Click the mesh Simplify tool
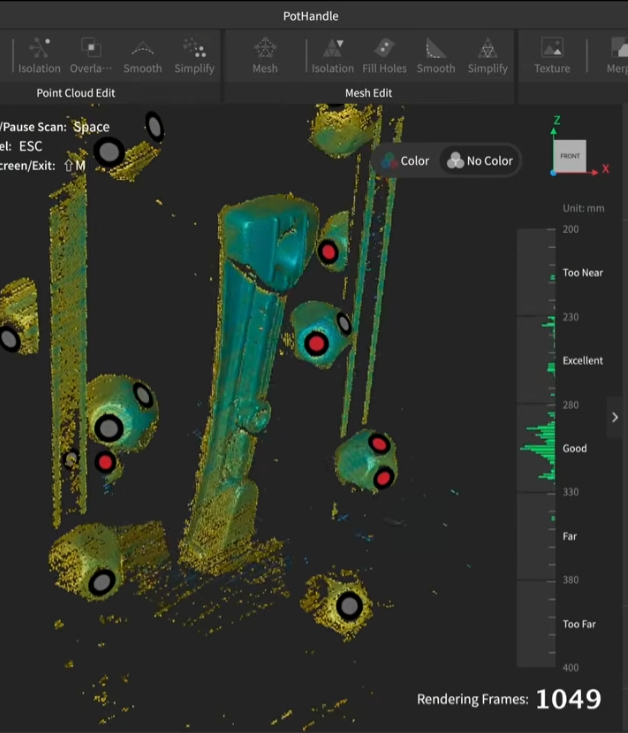 click(488, 56)
